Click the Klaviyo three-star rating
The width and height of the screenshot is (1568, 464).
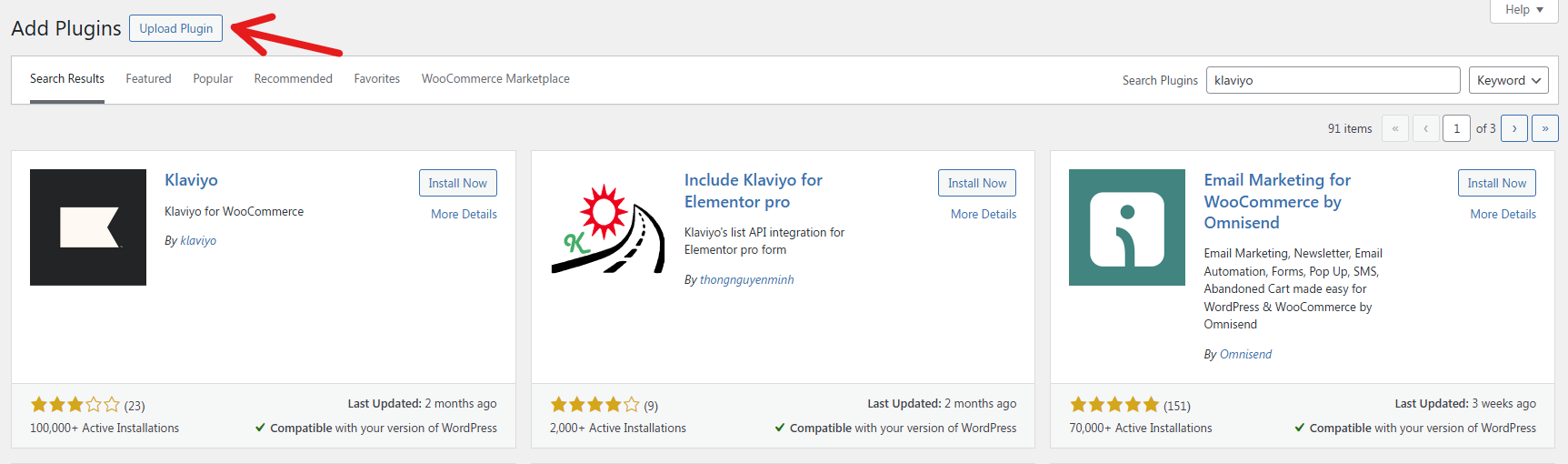[75, 405]
